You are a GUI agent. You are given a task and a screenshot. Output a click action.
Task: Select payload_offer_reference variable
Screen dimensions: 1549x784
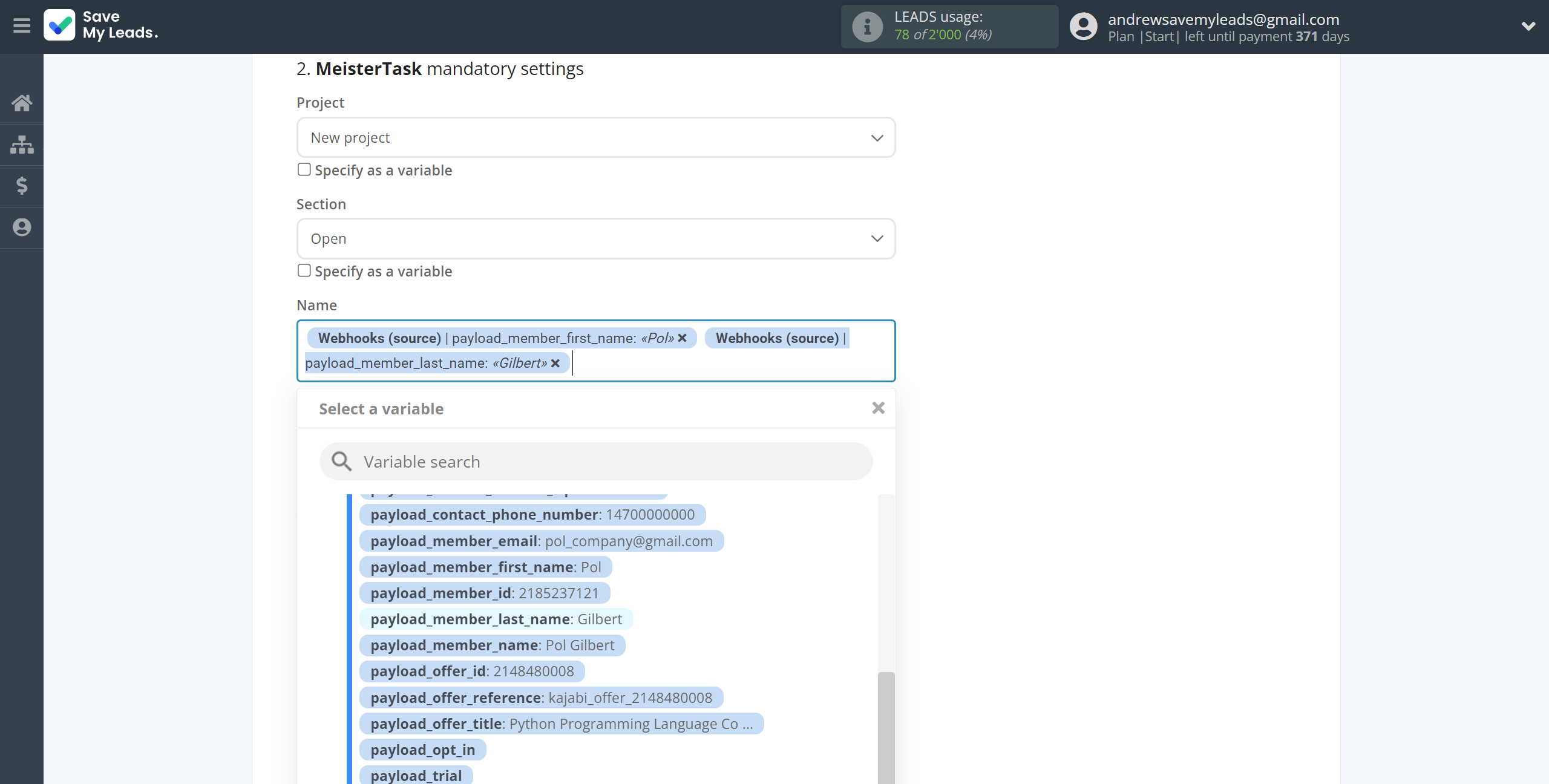click(x=542, y=697)
